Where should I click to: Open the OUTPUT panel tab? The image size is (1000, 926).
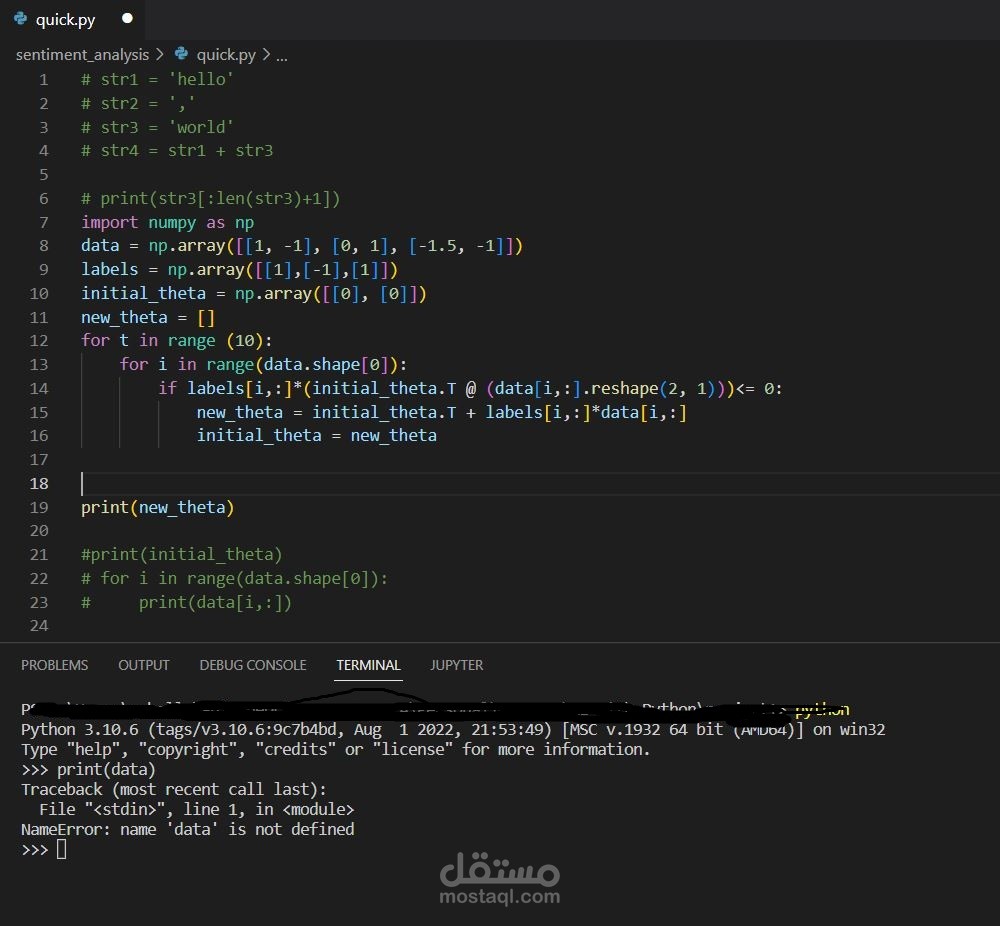pyautogui.click(x=144, y=665)
